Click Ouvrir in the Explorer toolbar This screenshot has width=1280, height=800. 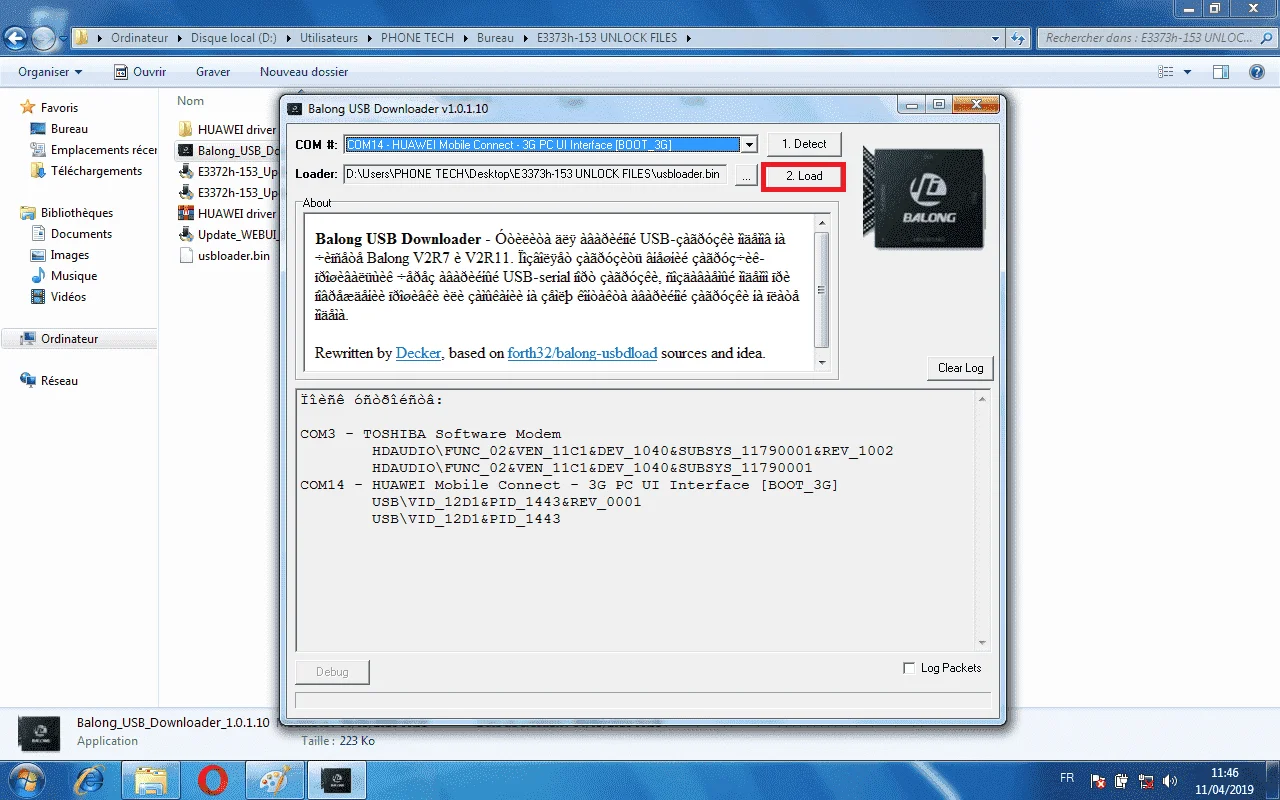pos(139,72)
